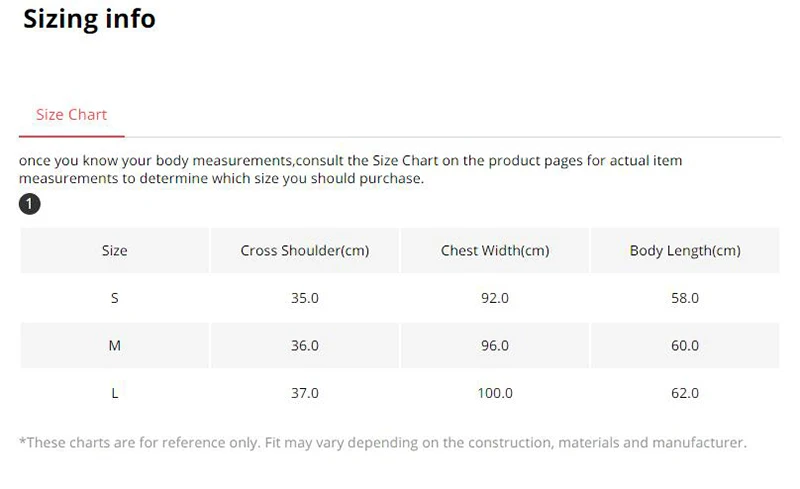Click the 37.0 cross shoulder value
800x489 pixels.
[x=305, y=393]
